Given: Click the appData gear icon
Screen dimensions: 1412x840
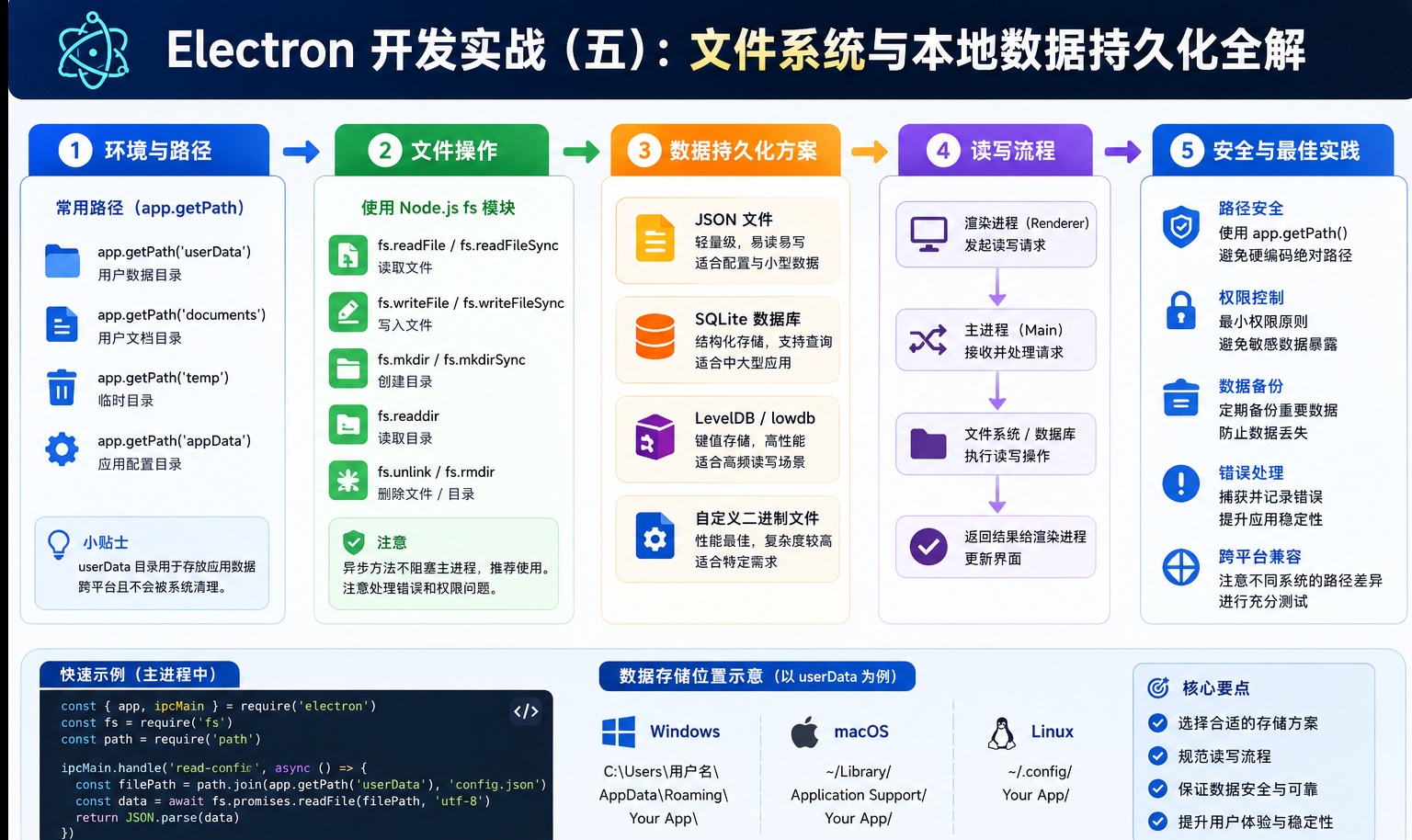Looking at the screenshot, I should pos(62,449).
